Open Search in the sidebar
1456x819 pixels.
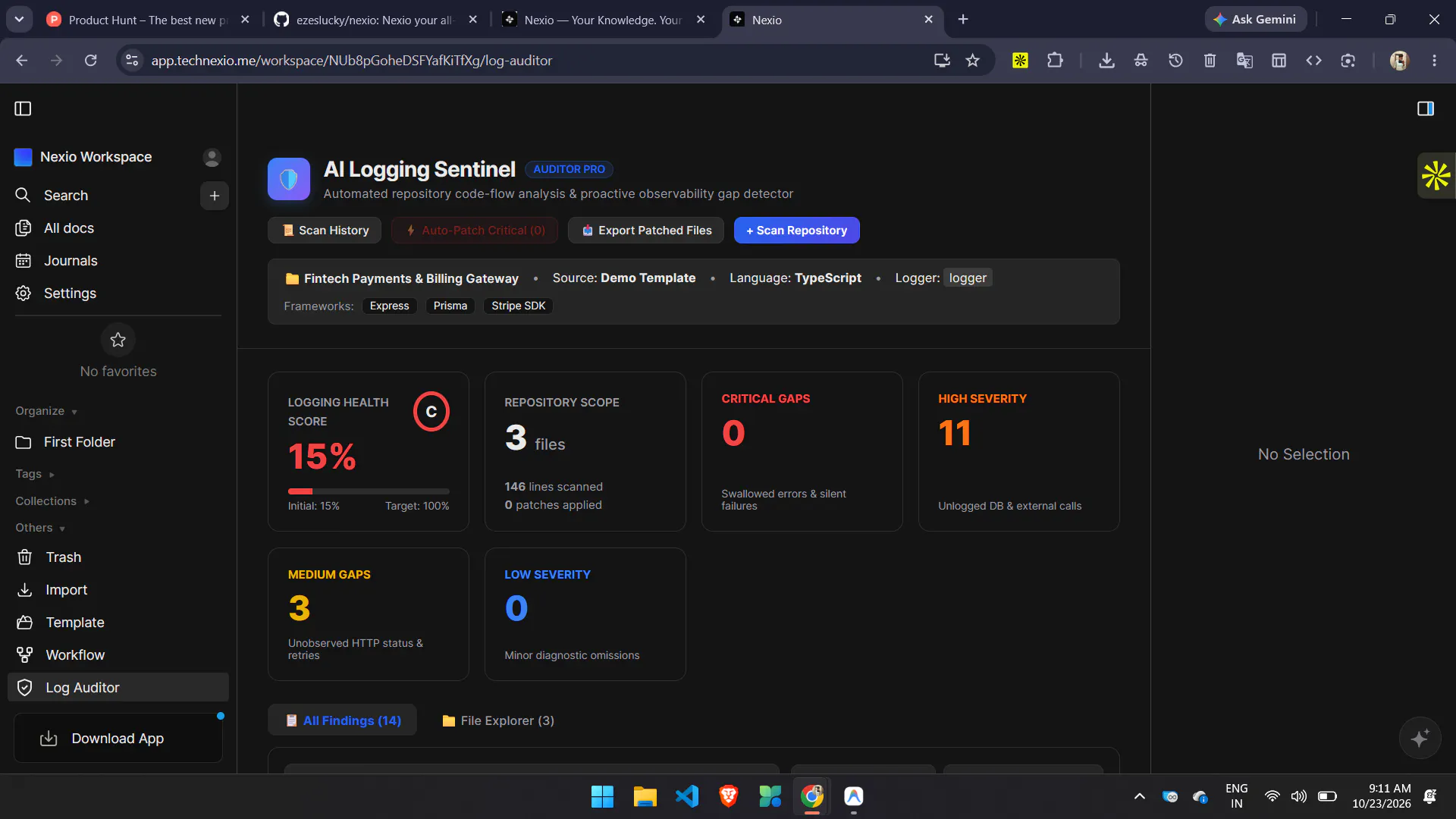[66, 196]
